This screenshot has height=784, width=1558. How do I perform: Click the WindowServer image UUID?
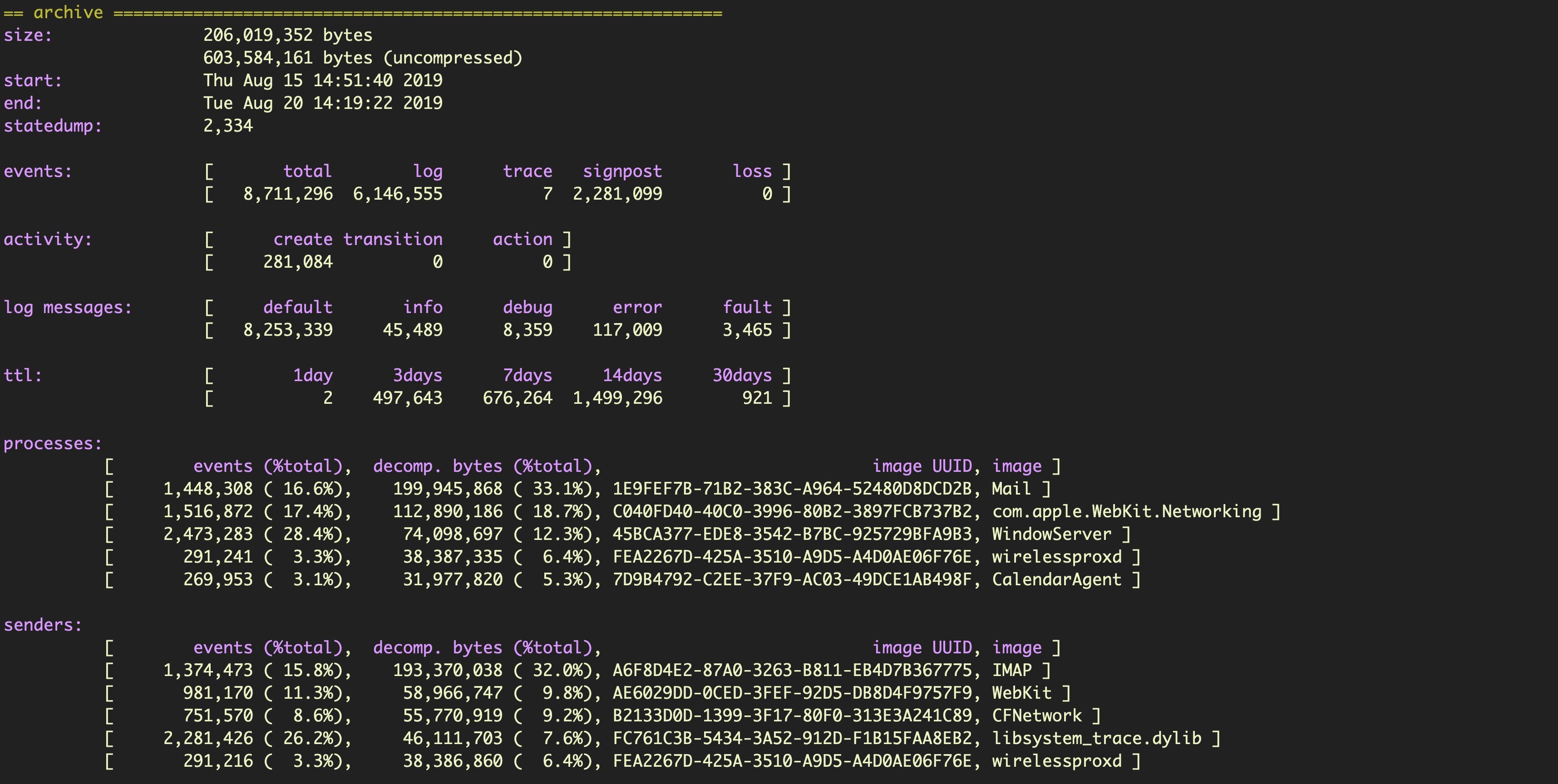coord(792,534)
